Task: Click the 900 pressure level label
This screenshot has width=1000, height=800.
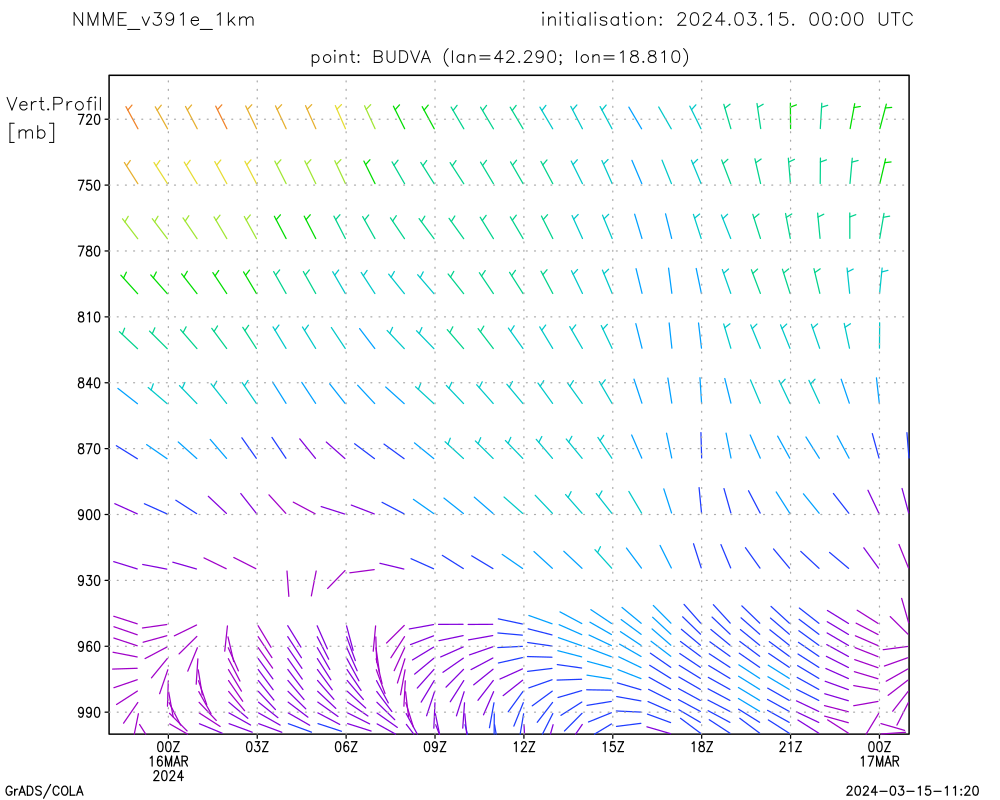Action: [89, 515]
